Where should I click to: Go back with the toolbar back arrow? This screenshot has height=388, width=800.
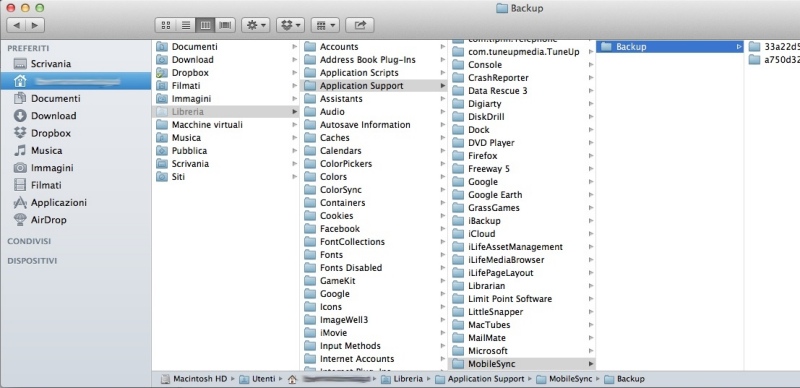[x=16, y=25]
